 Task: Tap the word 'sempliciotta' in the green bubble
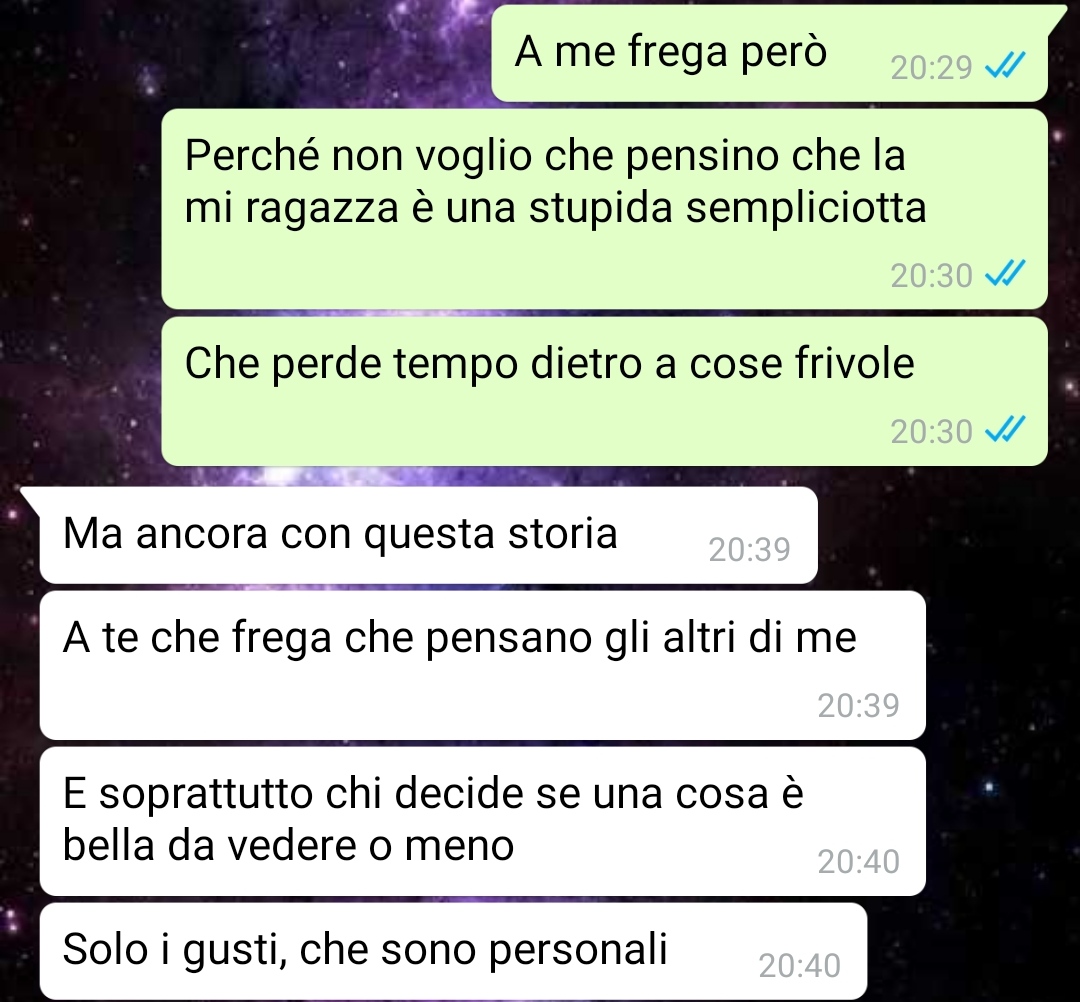coord(806,209)
